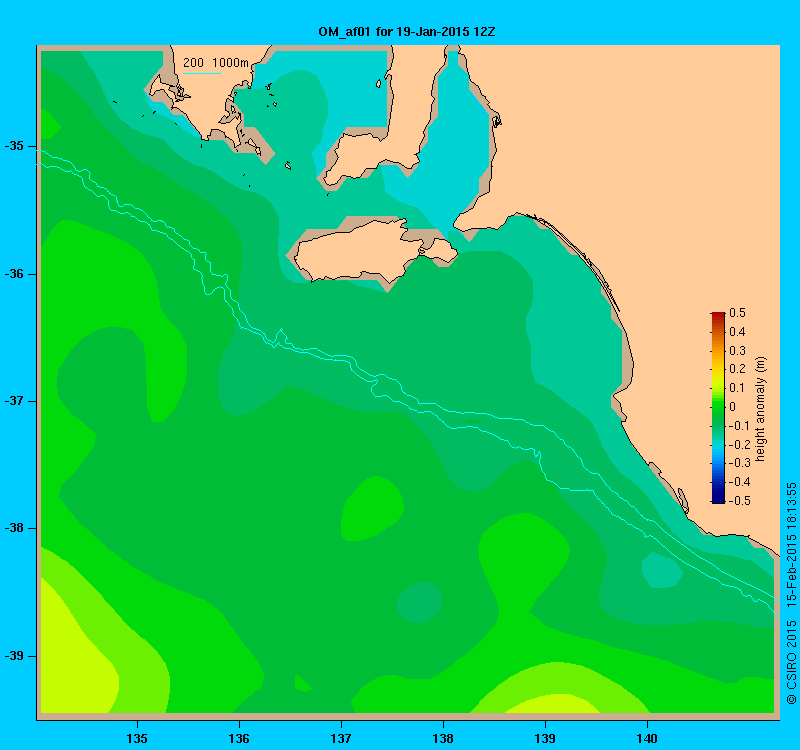Click the colorbar value 0
The image size is (800, 750).
click(733, 407)
